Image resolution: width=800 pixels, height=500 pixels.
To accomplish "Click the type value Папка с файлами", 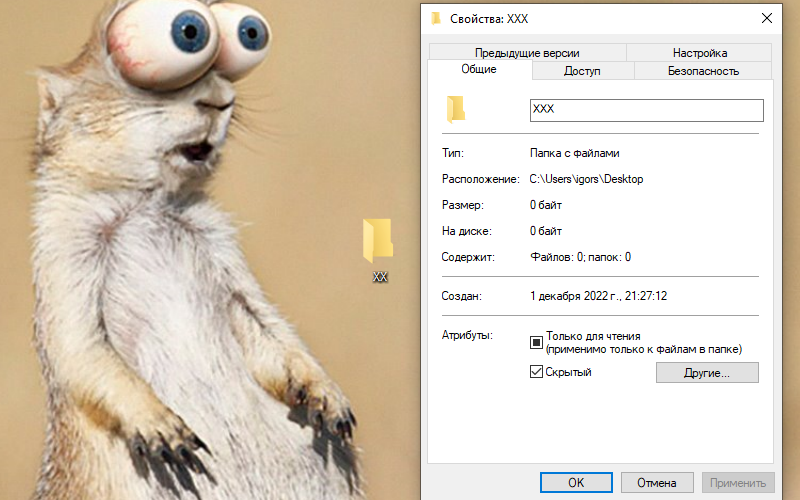I will pyautogui.click(x=574, y=153).
